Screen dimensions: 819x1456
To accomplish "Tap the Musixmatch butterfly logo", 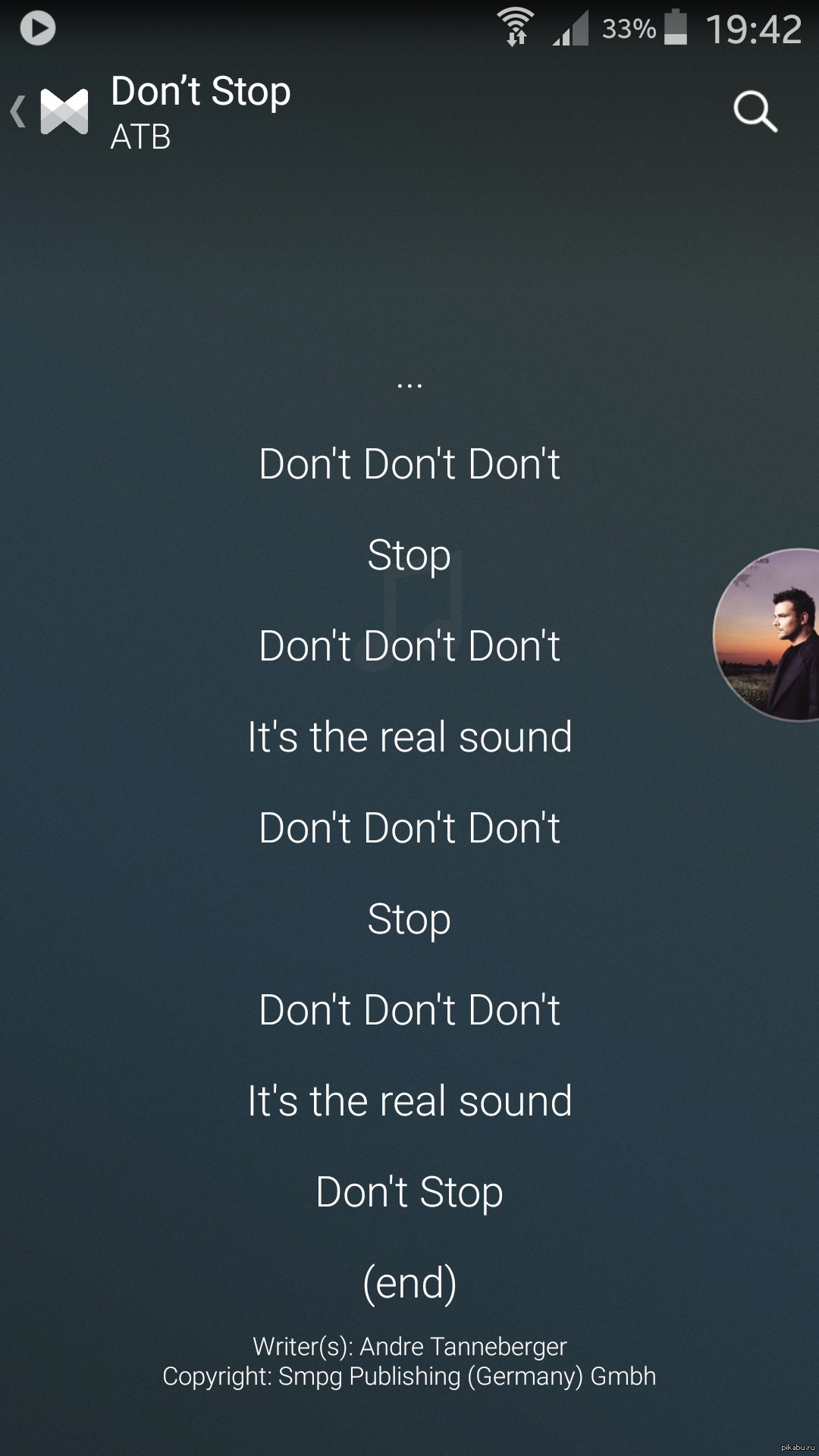I will [x=64, y=111].
